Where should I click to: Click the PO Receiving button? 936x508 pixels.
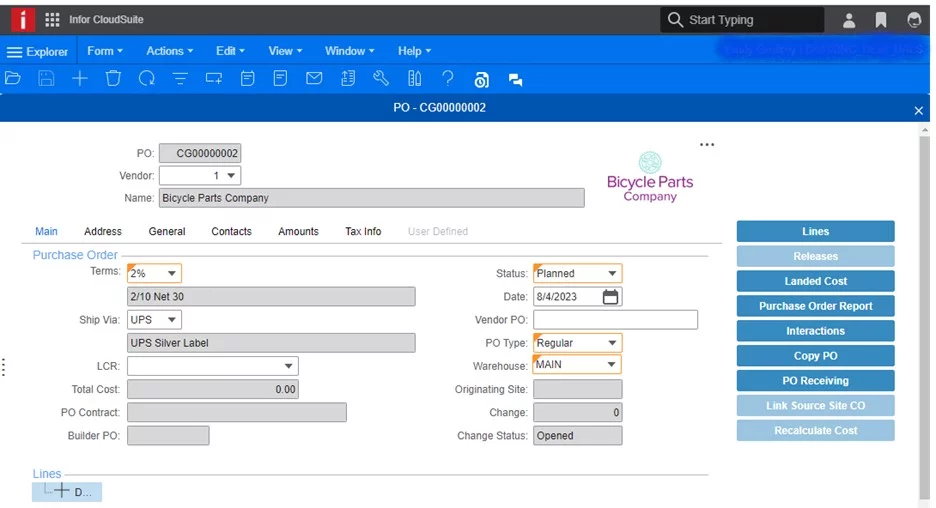tap(815, 381)
